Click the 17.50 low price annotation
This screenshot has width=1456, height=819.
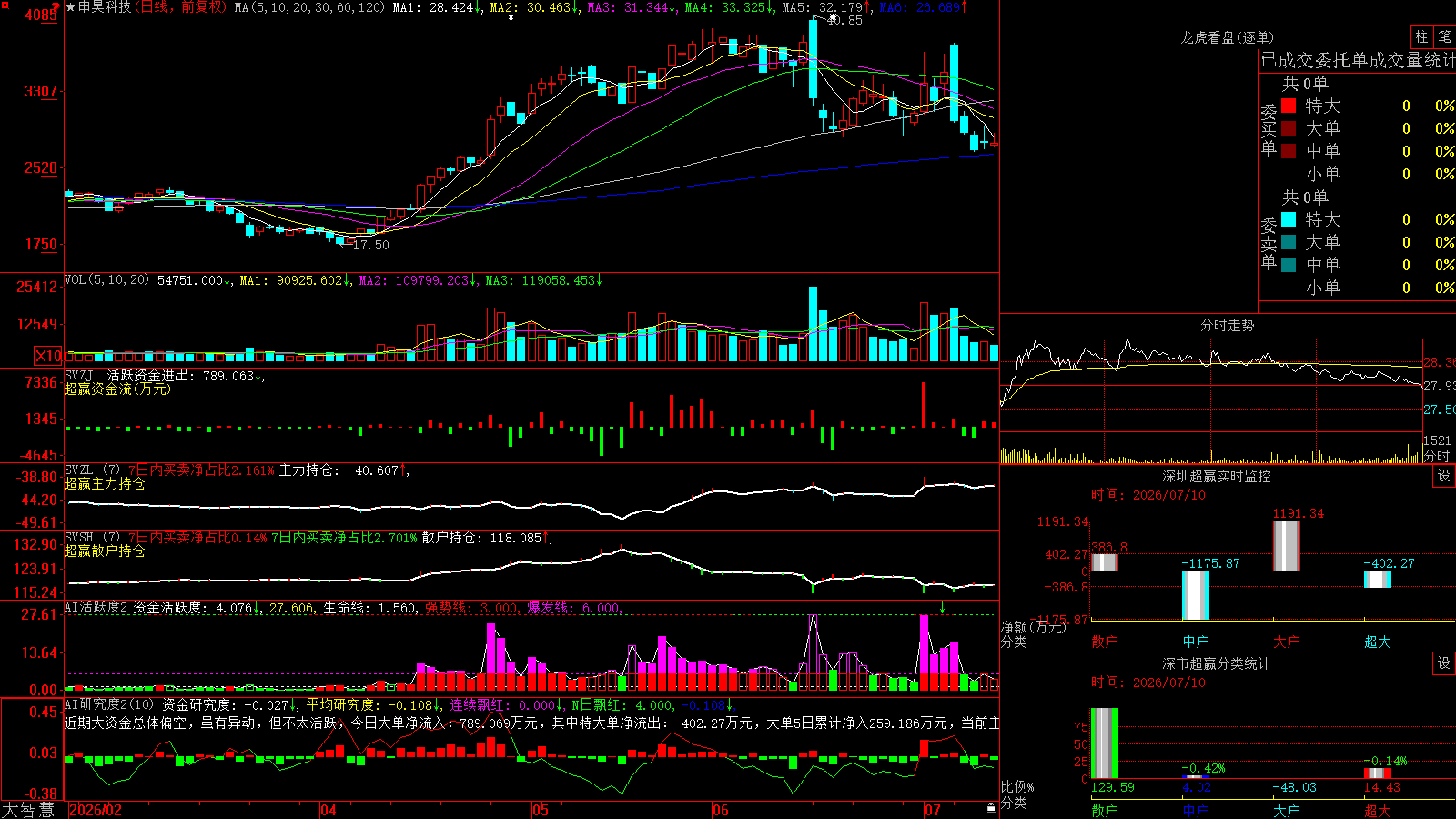tap(370, 245)
